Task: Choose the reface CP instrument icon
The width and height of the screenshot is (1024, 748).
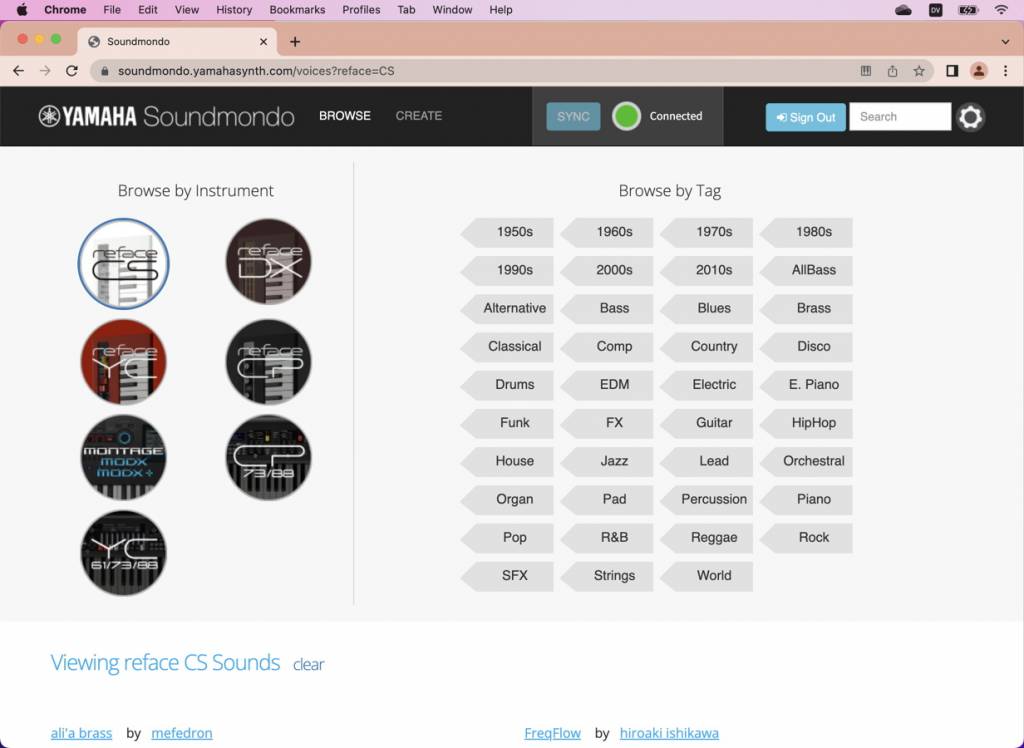Action: tap(267, 361)
